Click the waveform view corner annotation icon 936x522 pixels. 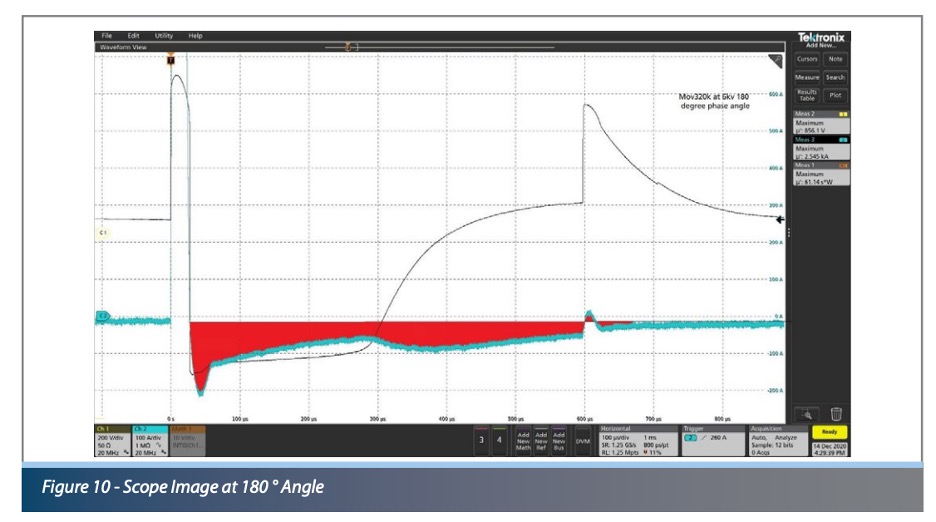(774, 61)
